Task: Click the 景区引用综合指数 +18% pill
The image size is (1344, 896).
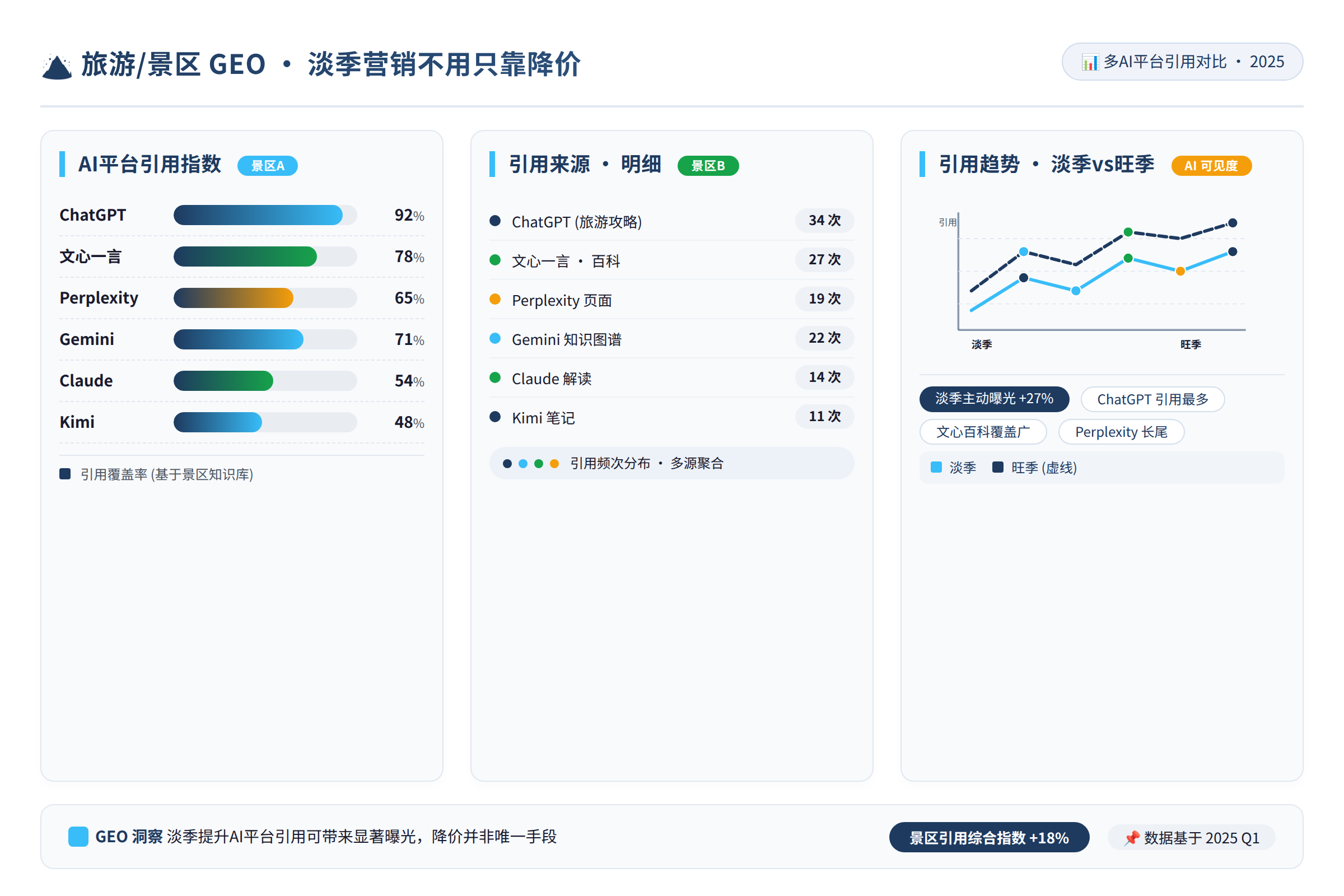Action: (x=989, y=838)
